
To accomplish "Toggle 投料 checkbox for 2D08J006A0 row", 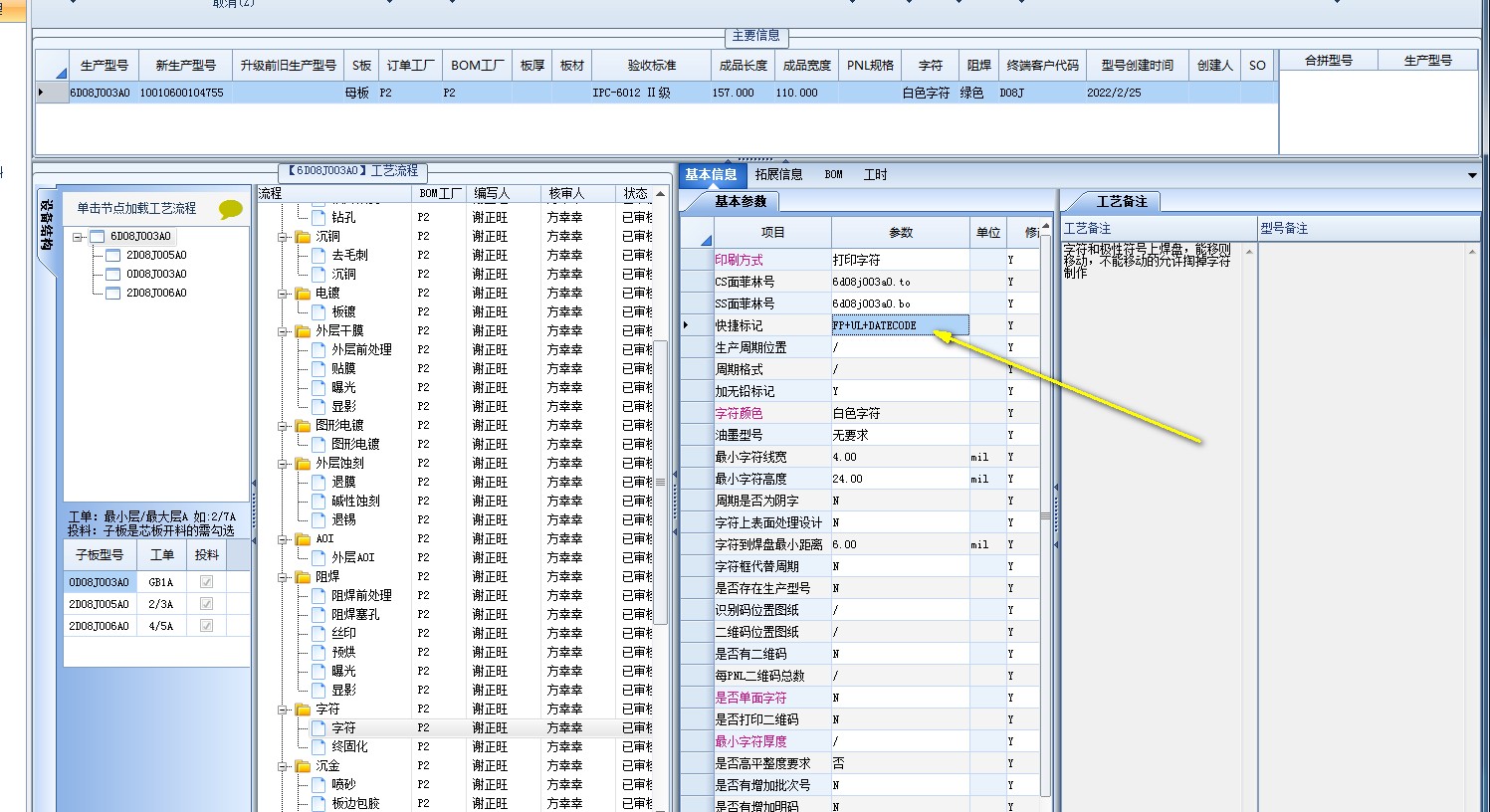I will click(x=206, y=626).
